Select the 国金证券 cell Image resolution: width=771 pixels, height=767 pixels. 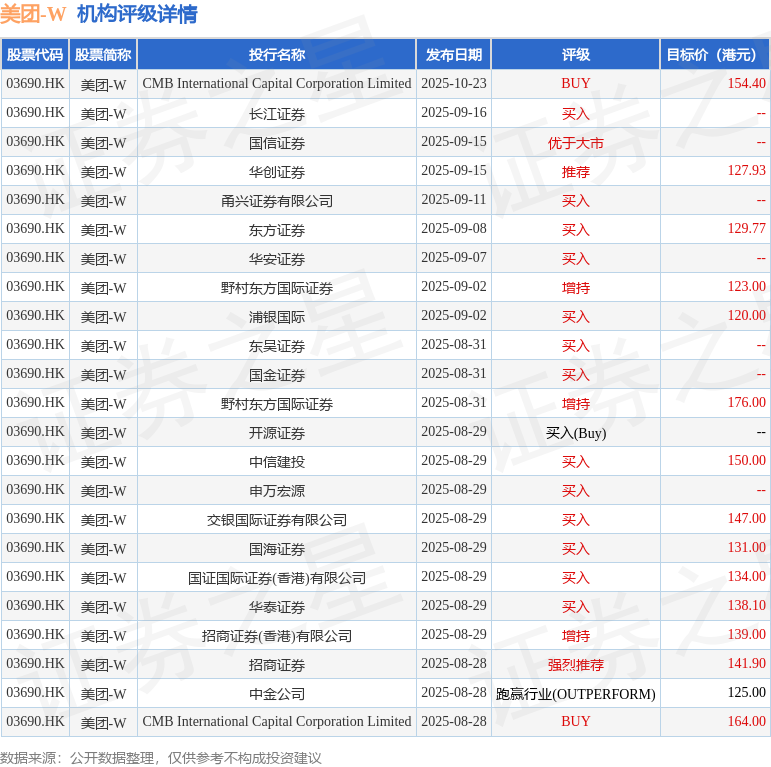[x=277, y=375]
